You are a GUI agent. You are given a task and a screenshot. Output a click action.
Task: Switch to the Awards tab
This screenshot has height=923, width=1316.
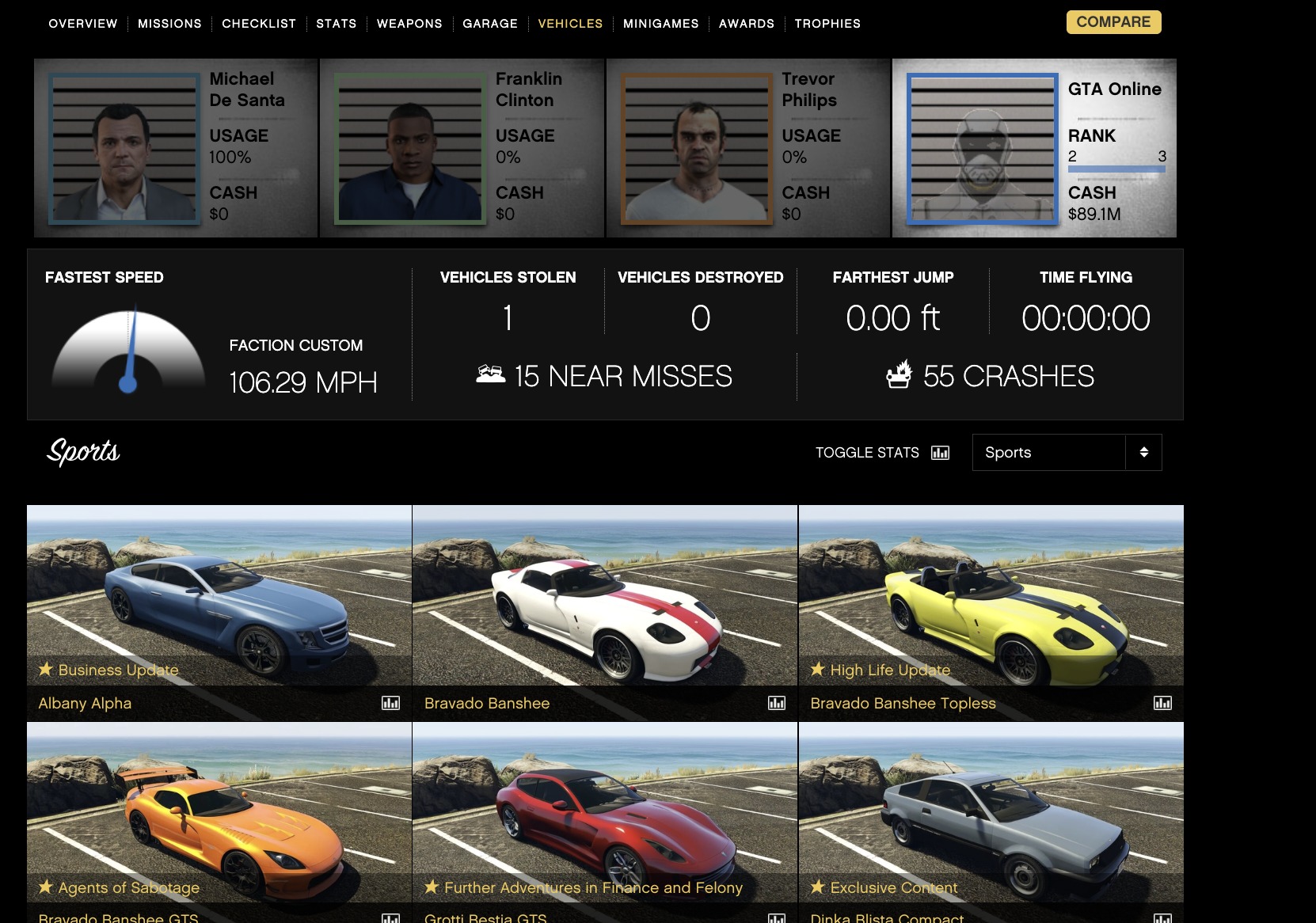[747, 24]
